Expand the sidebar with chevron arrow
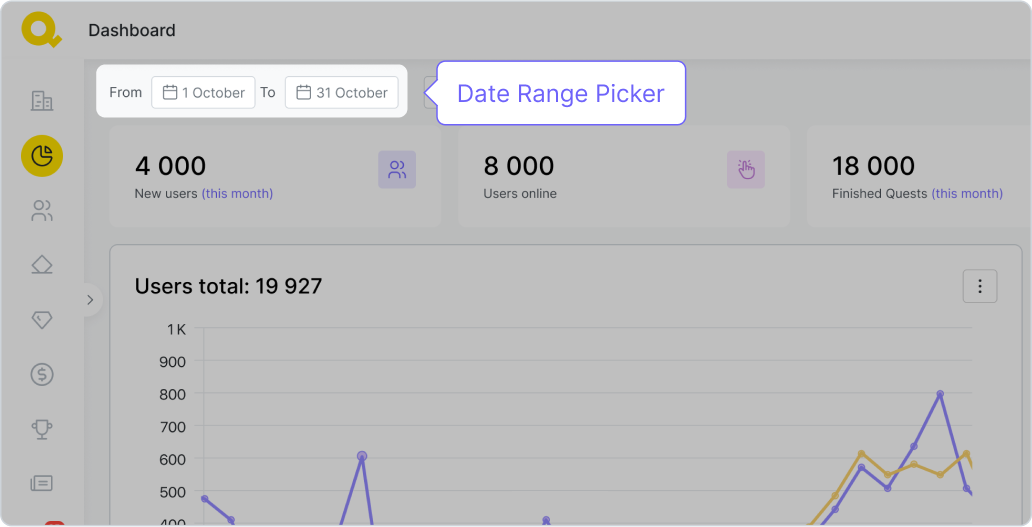Image resolution: width=1032 pixels, height=527 pixels. pos(89,299)
